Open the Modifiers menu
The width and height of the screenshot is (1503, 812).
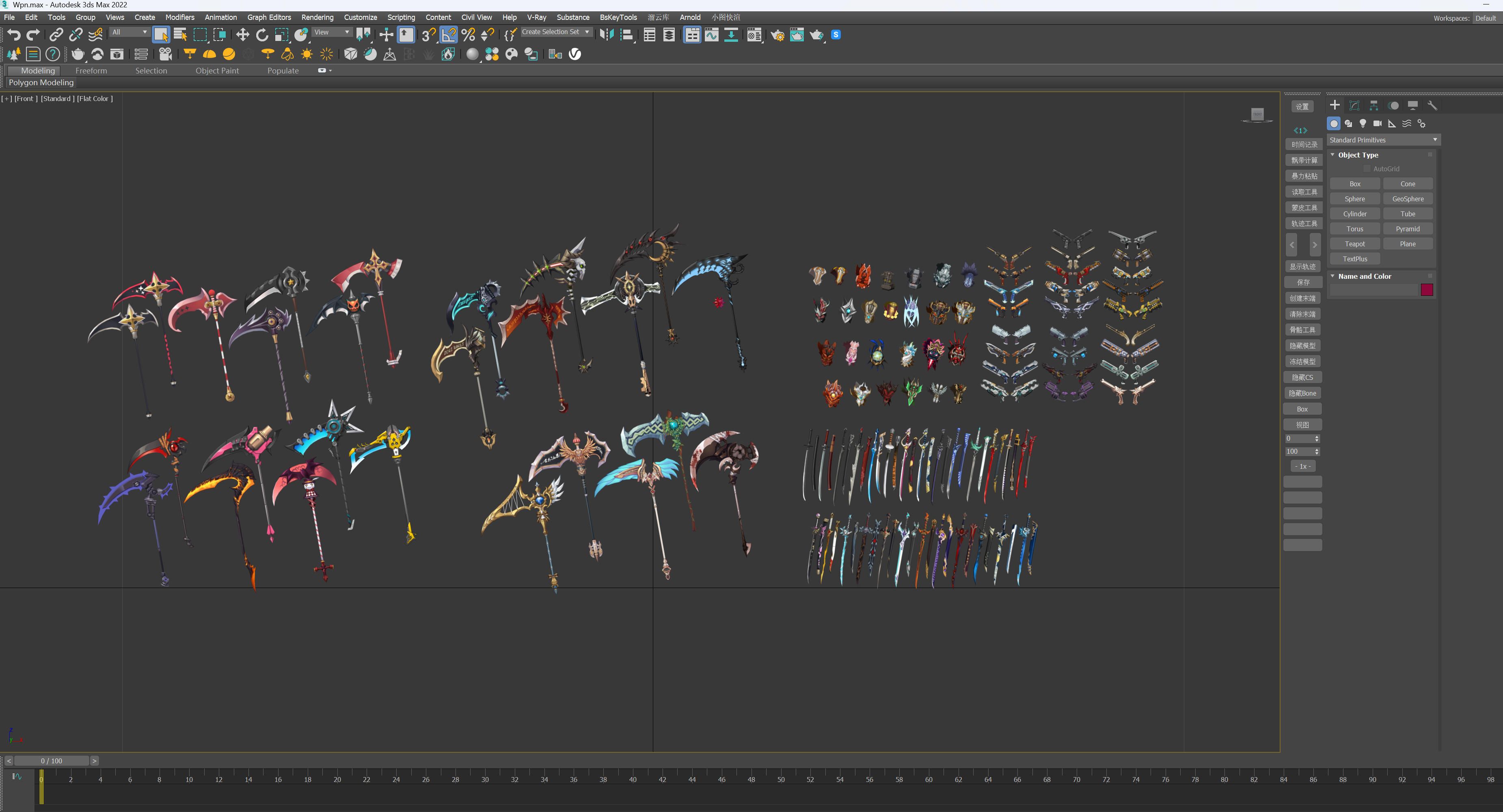[180, 17]
